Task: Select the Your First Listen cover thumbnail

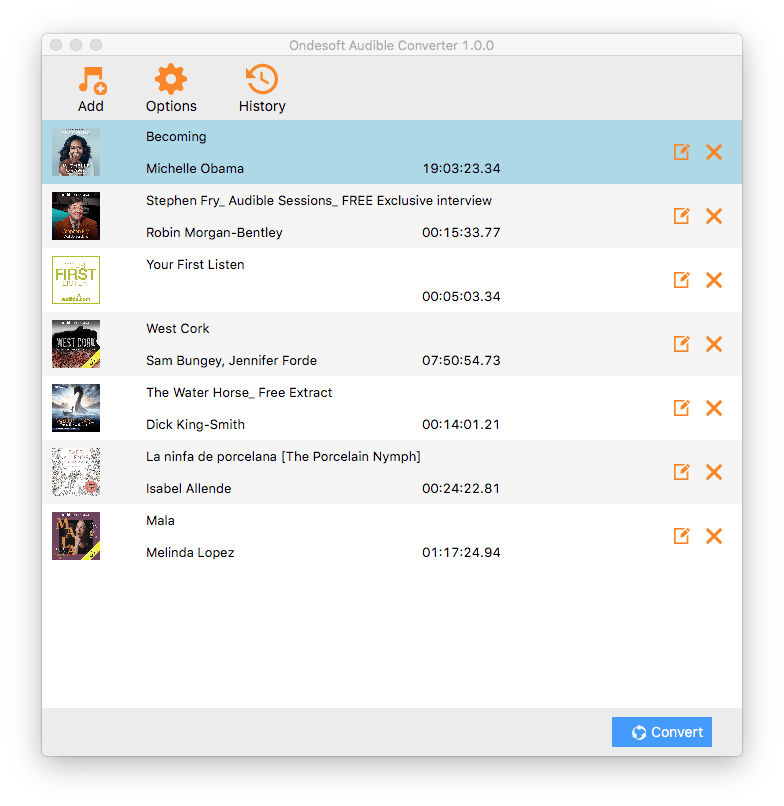Action: pyautogui.click(x=76, y=280)
